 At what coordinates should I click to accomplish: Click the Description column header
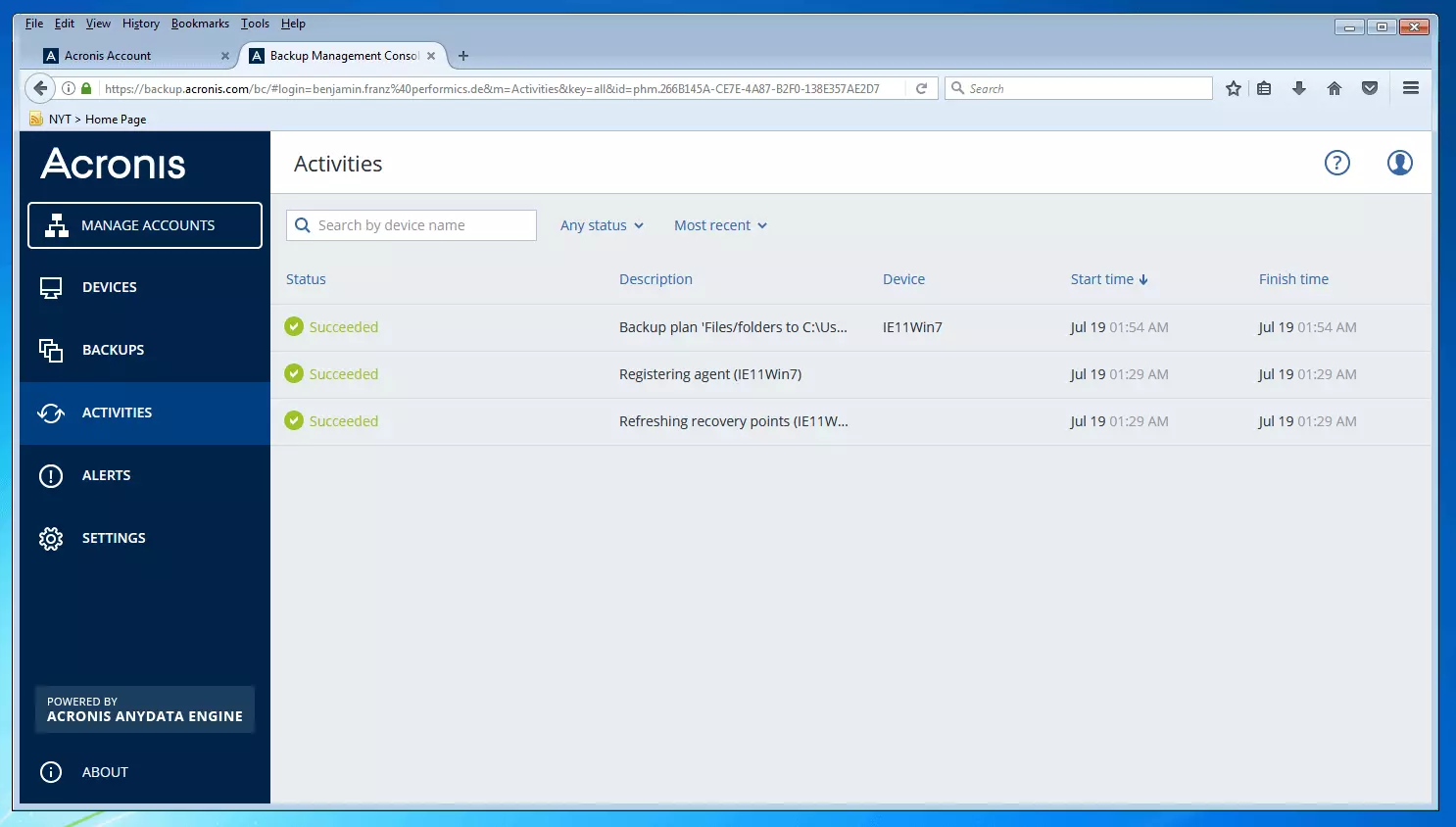[x=655, y=279]
